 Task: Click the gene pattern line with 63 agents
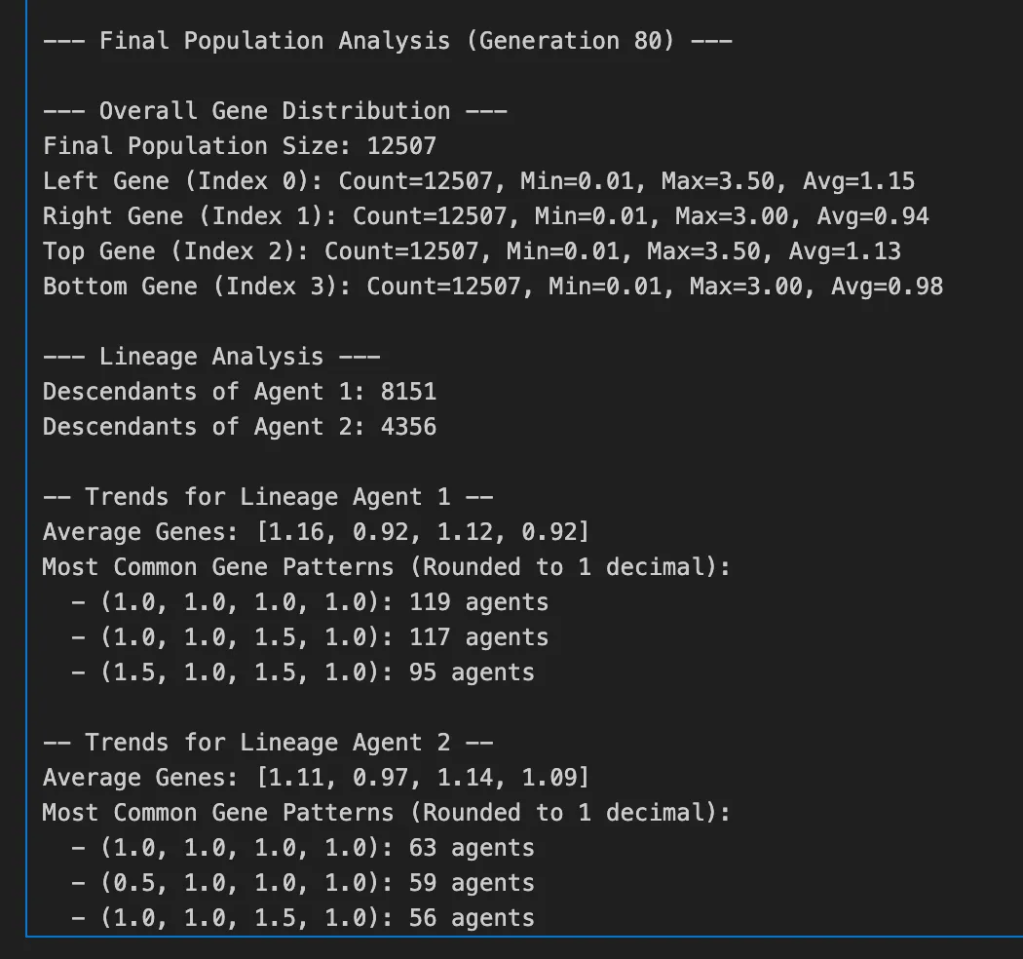coord(302,848)
